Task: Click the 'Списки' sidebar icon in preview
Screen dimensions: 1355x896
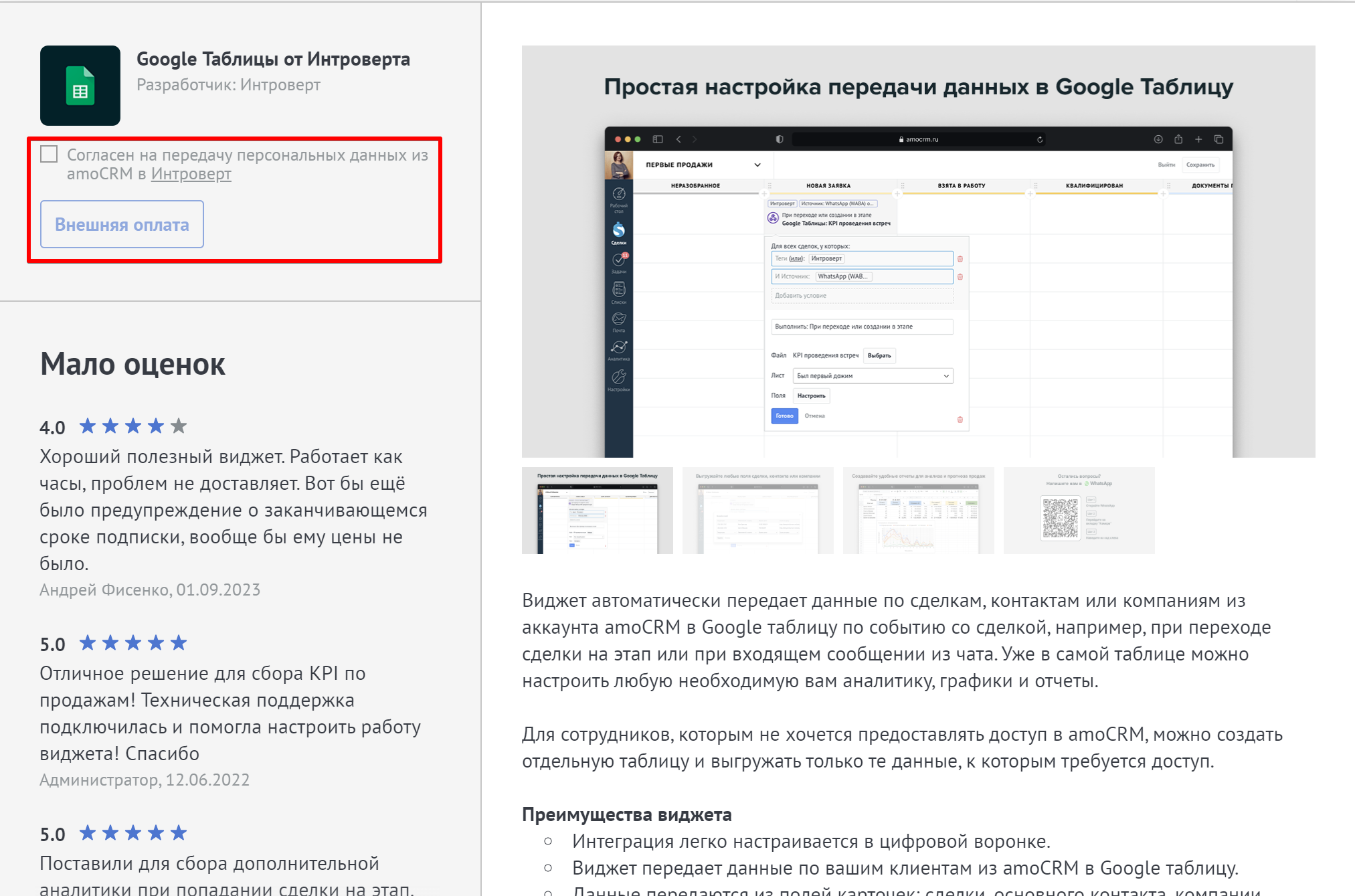Action: pyautogui.click(x=619, y=292)
